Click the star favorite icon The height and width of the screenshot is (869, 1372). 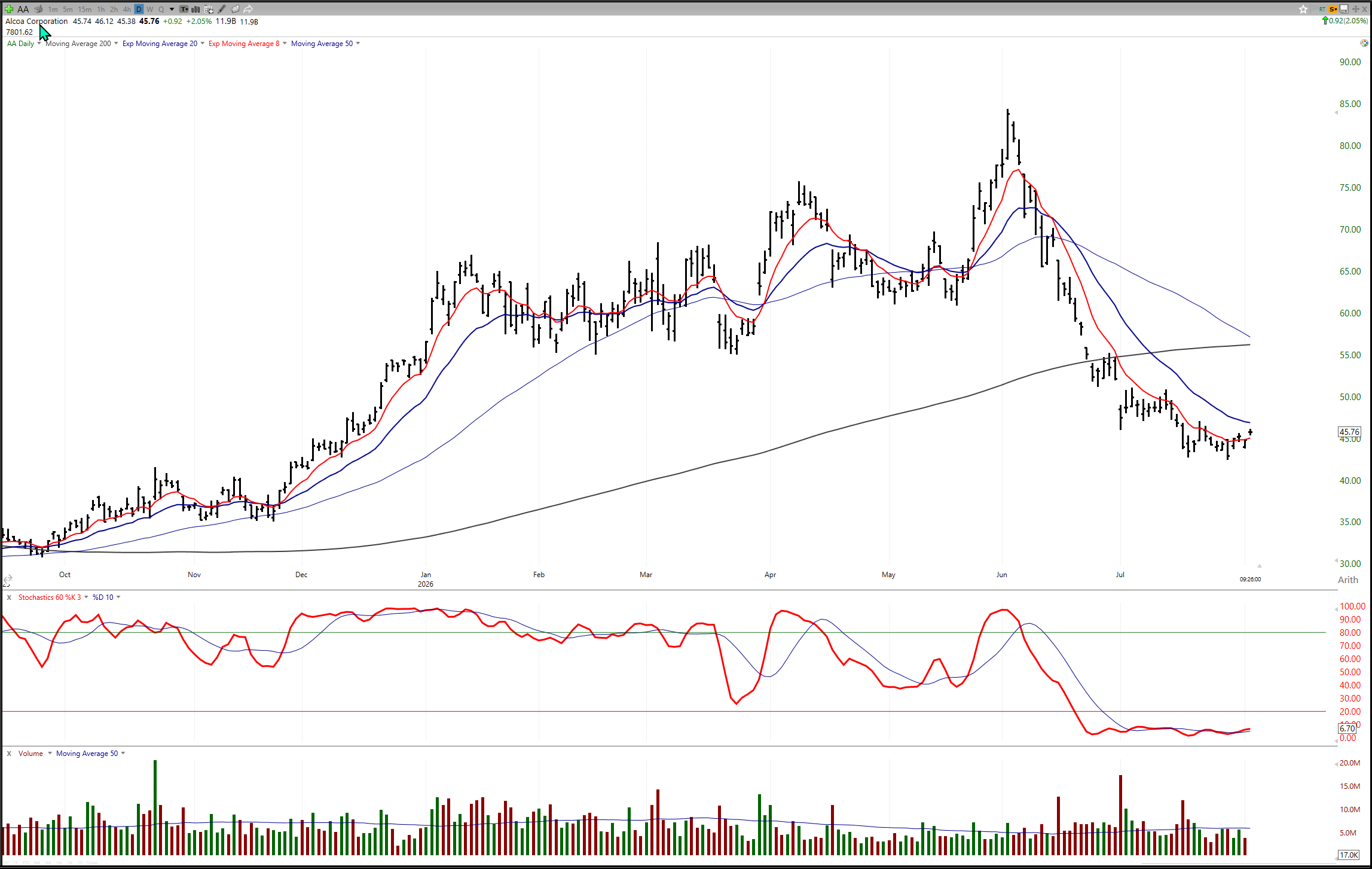(1303, 9)
